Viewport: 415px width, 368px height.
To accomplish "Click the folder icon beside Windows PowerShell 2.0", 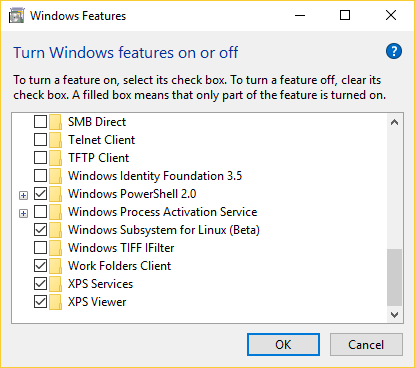I will [x=55, y=194].
